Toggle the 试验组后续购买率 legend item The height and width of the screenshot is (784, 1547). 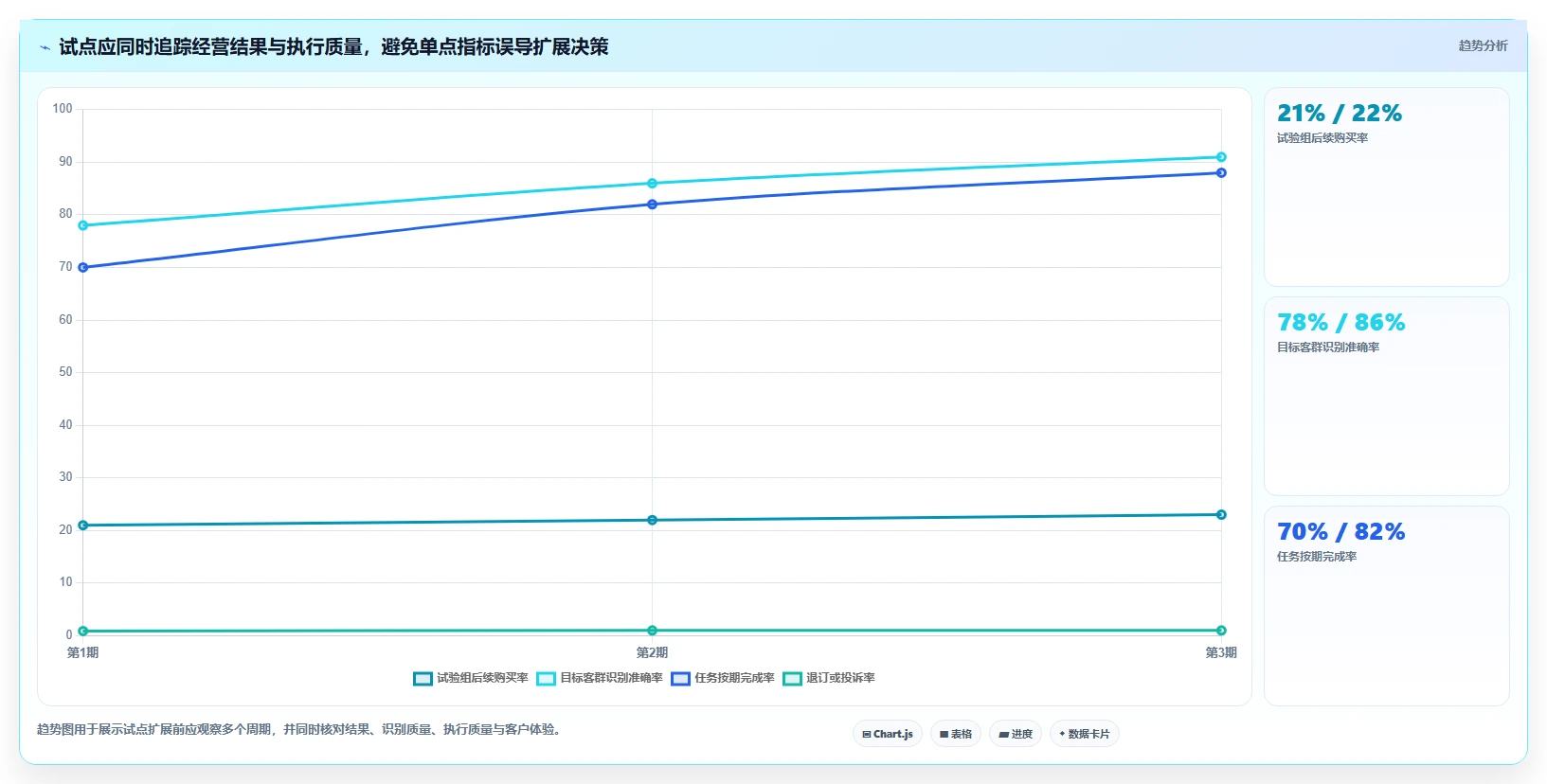click(471, 678)
